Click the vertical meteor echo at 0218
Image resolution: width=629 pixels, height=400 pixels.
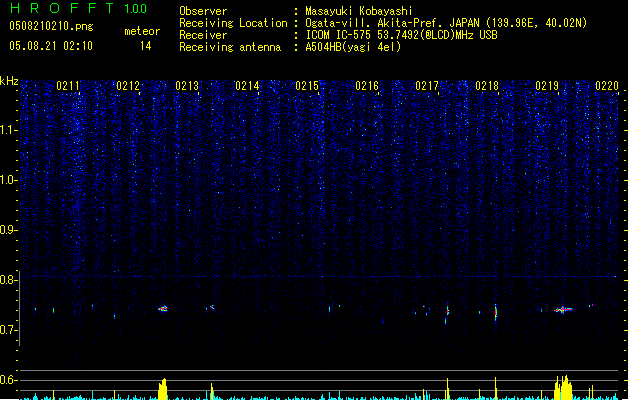[x=496, y=312]
